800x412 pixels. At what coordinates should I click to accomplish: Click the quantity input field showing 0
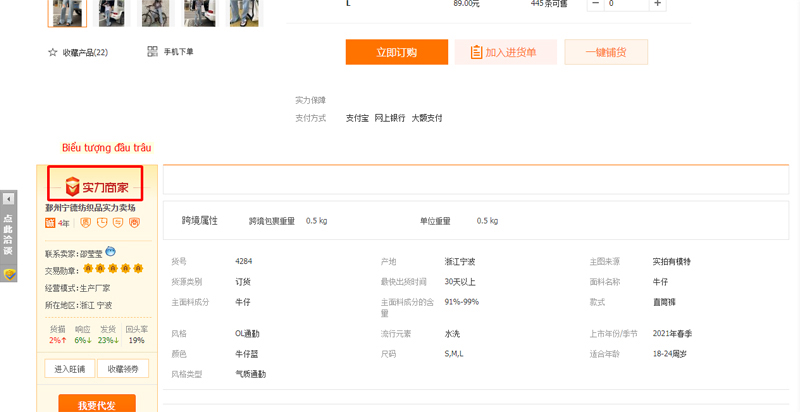point(627,4)
